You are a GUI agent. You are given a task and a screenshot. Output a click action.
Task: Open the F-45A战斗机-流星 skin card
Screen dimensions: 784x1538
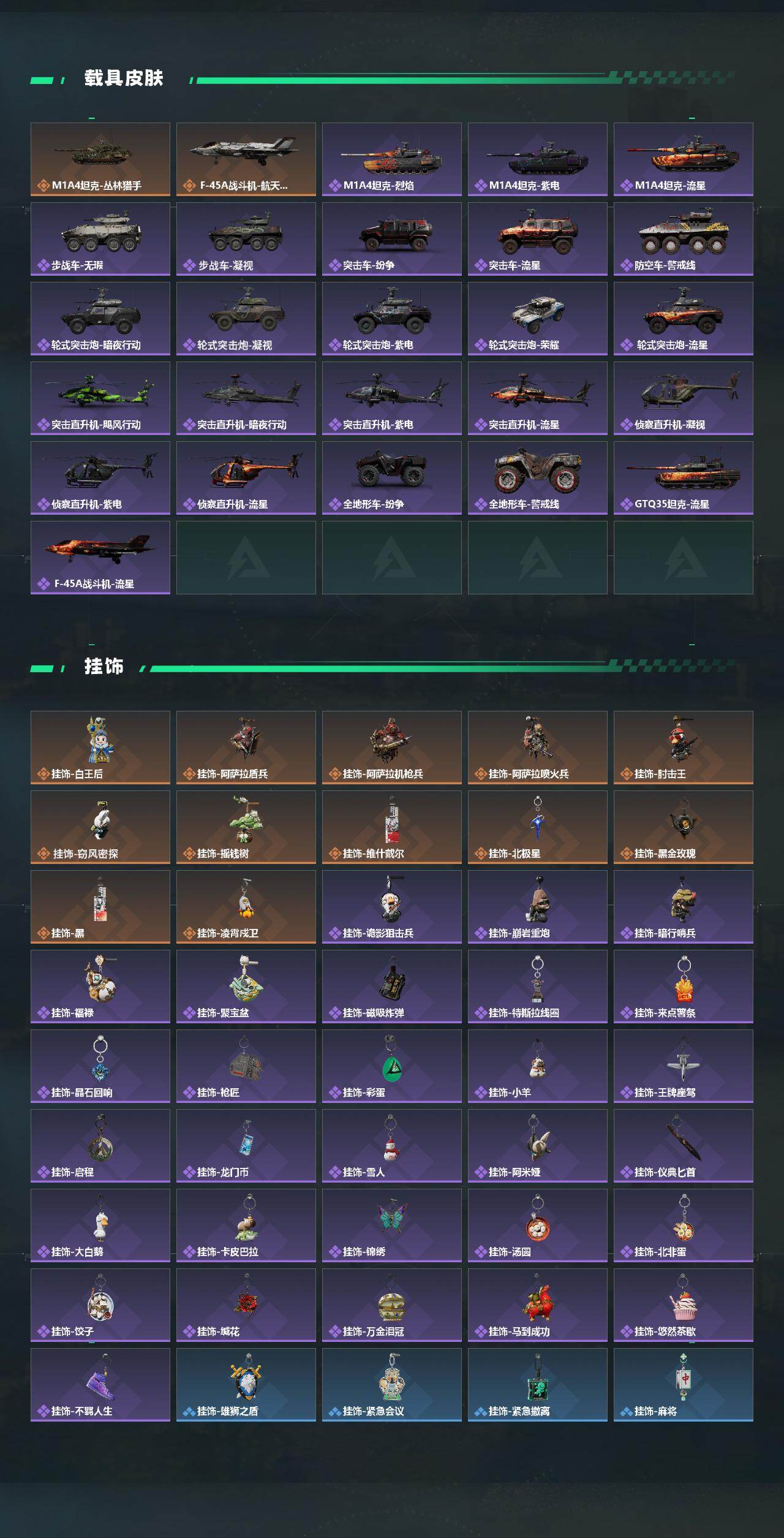(100, 558)
